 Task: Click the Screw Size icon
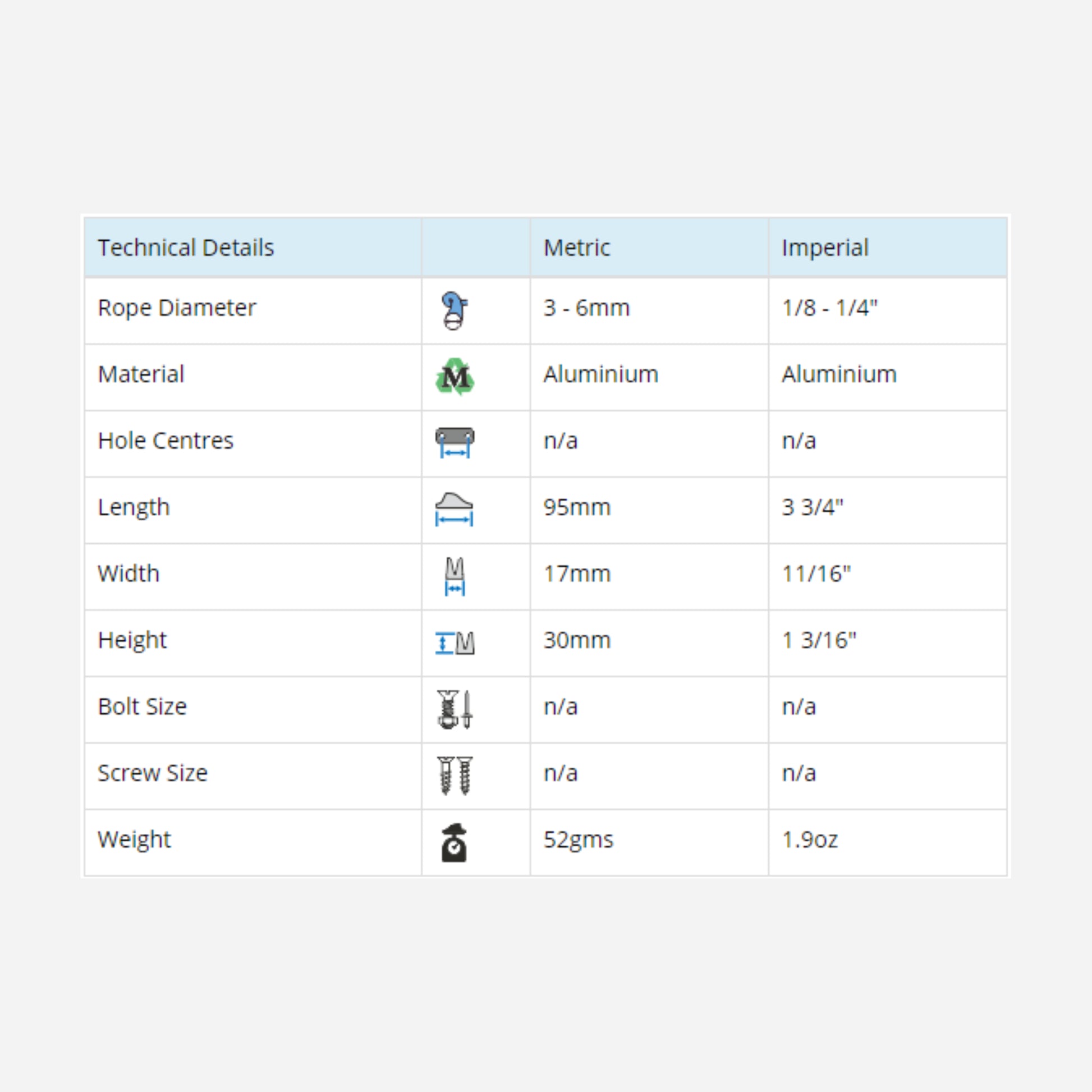click(x=455, y=776)
